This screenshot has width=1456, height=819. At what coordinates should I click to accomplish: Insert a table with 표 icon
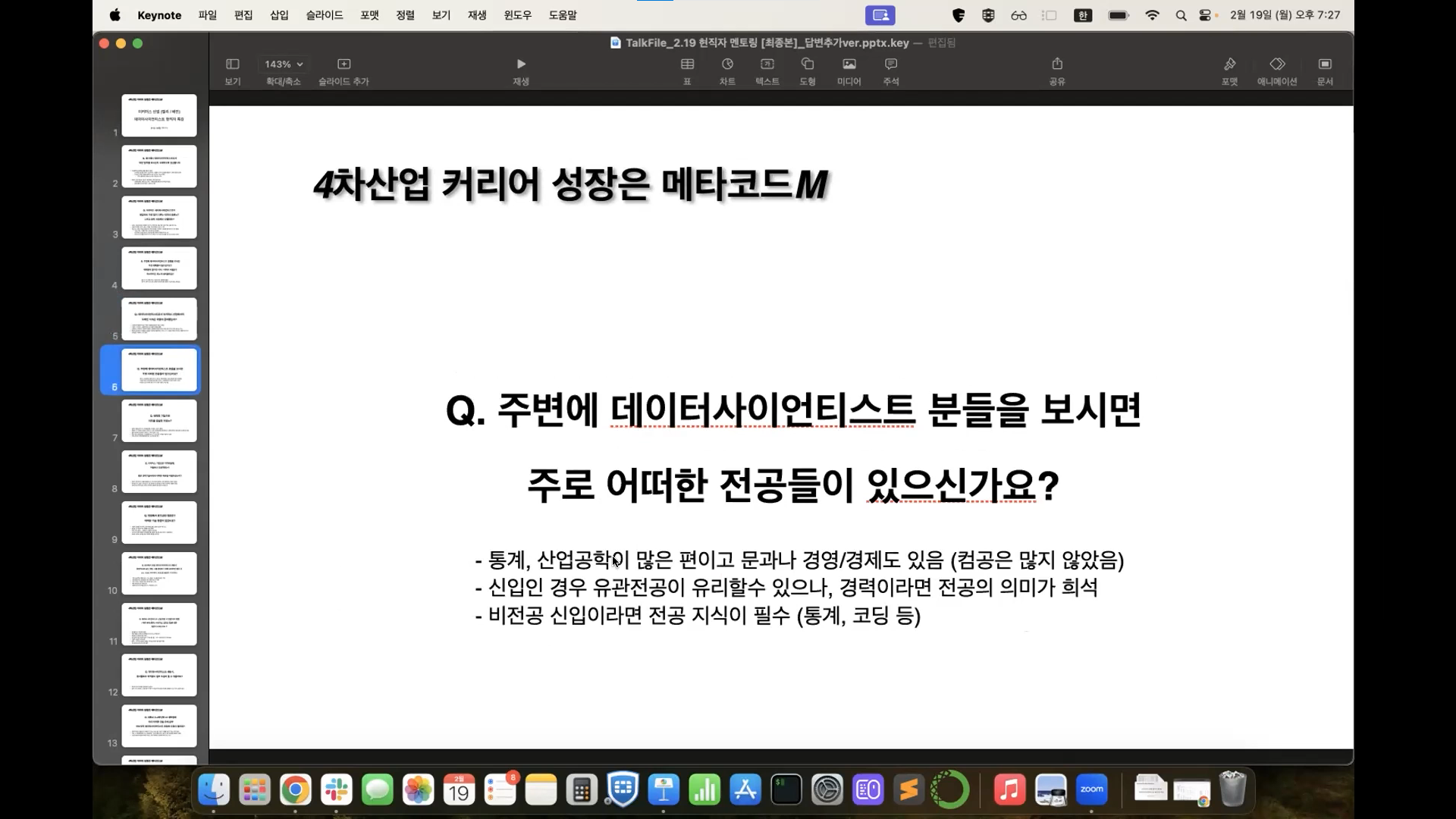(x=687, y=64)
